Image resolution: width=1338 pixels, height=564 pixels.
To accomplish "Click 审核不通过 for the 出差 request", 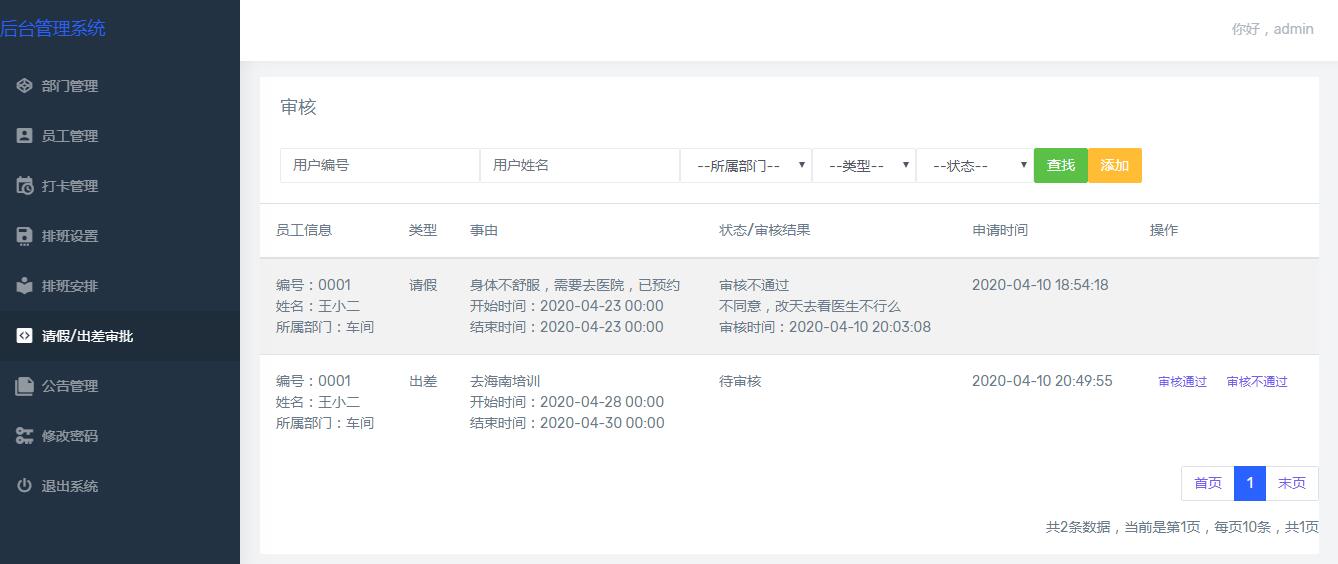I will coord(1257,382).
